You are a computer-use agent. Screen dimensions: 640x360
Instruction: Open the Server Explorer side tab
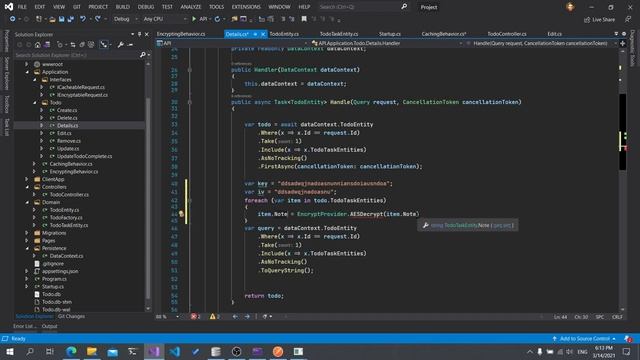tap(6, 73)
